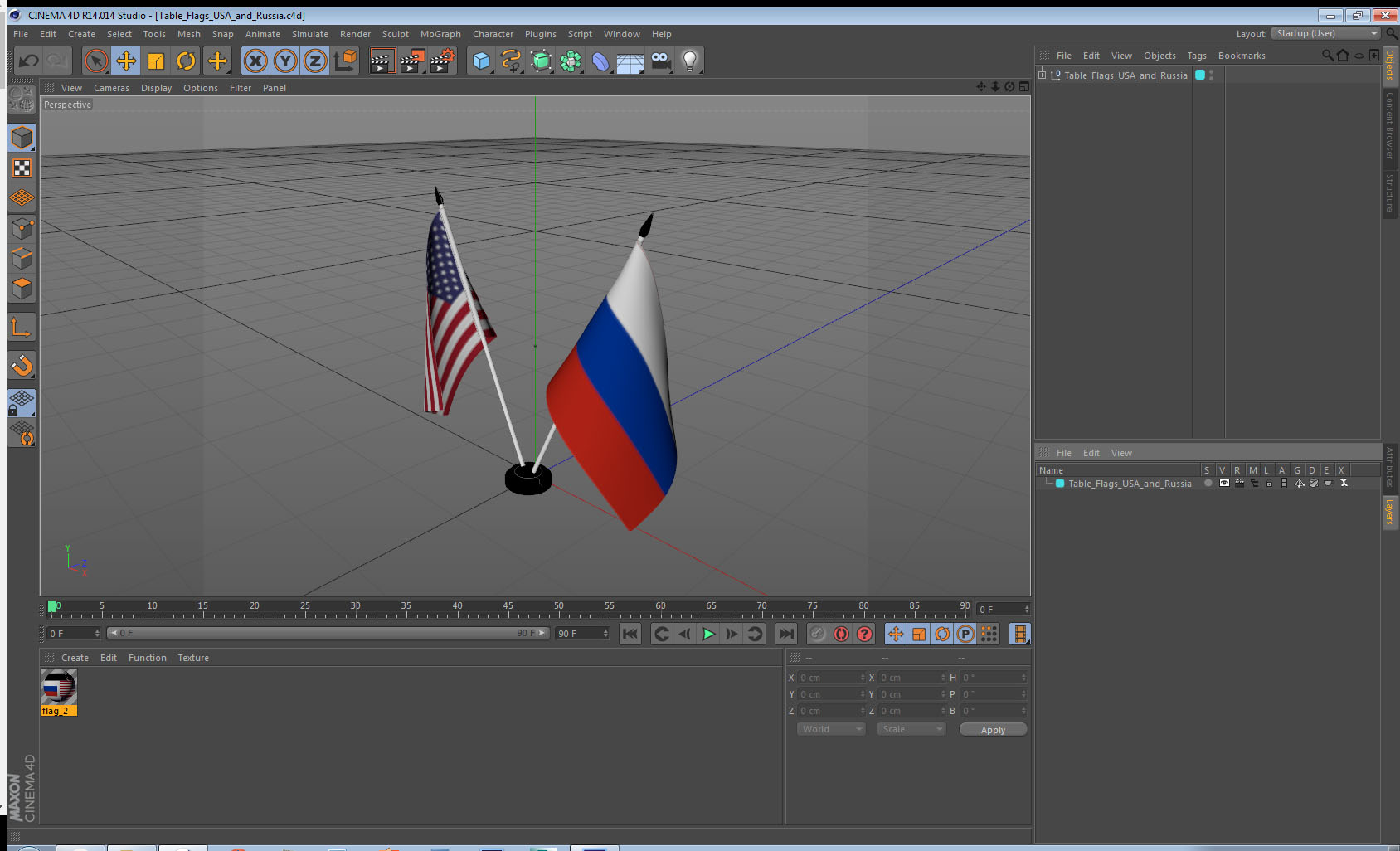The width and height of the screenshot is (1400, 851).
Task: Open Layout Startup dropdown
Action: tap(1327, 33)
